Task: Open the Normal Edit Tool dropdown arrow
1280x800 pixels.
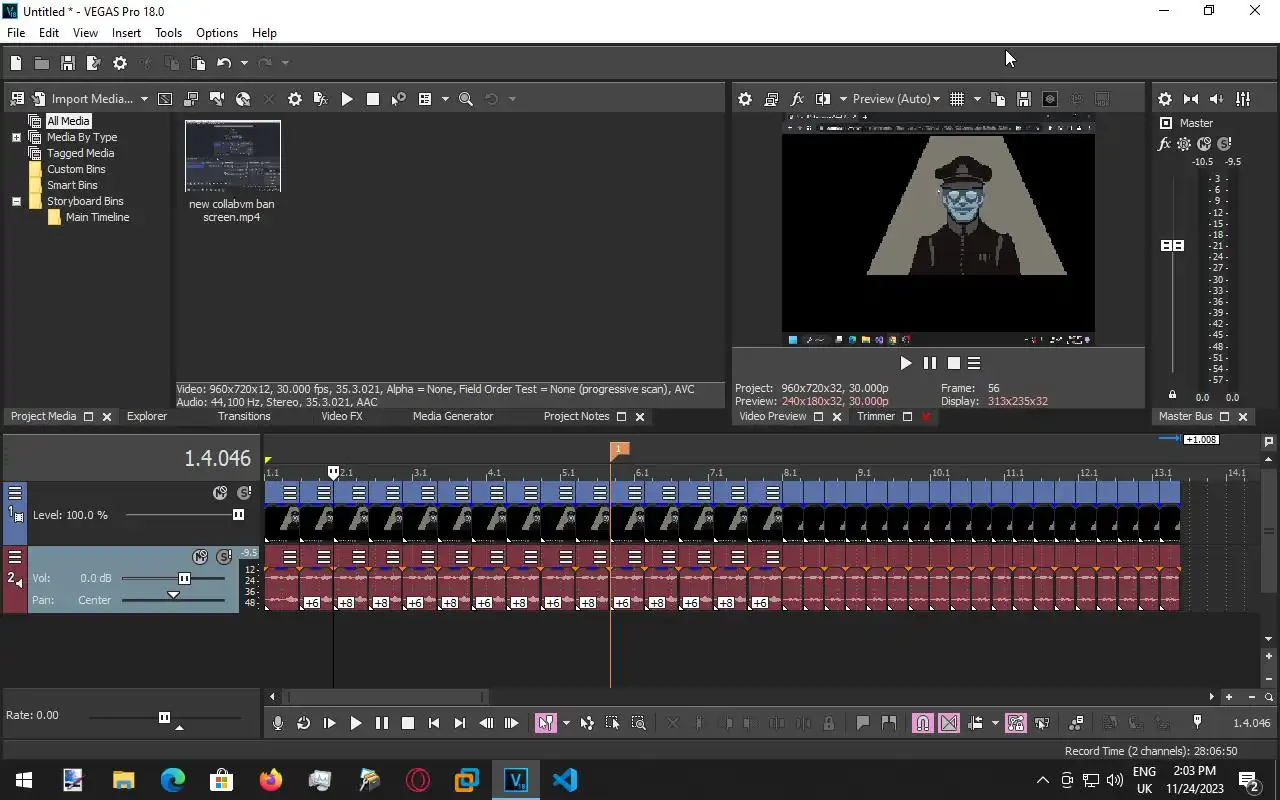Action: point(565,723)
